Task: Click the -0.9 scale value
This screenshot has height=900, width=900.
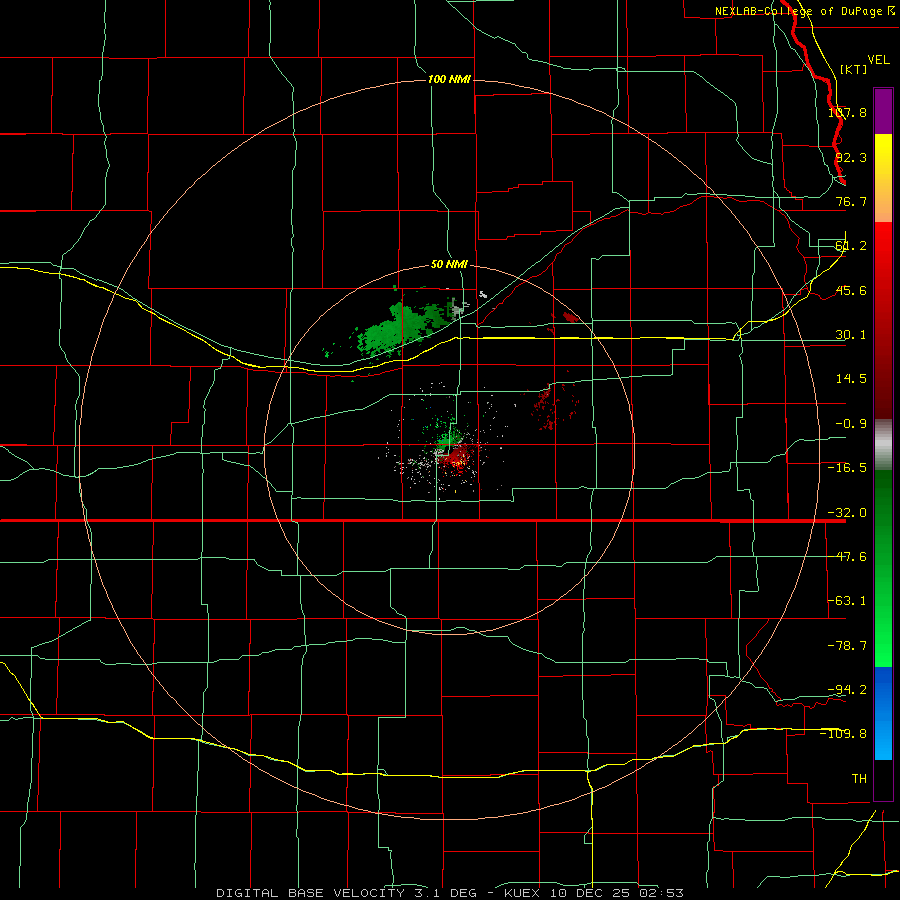Action: [851, 424]
